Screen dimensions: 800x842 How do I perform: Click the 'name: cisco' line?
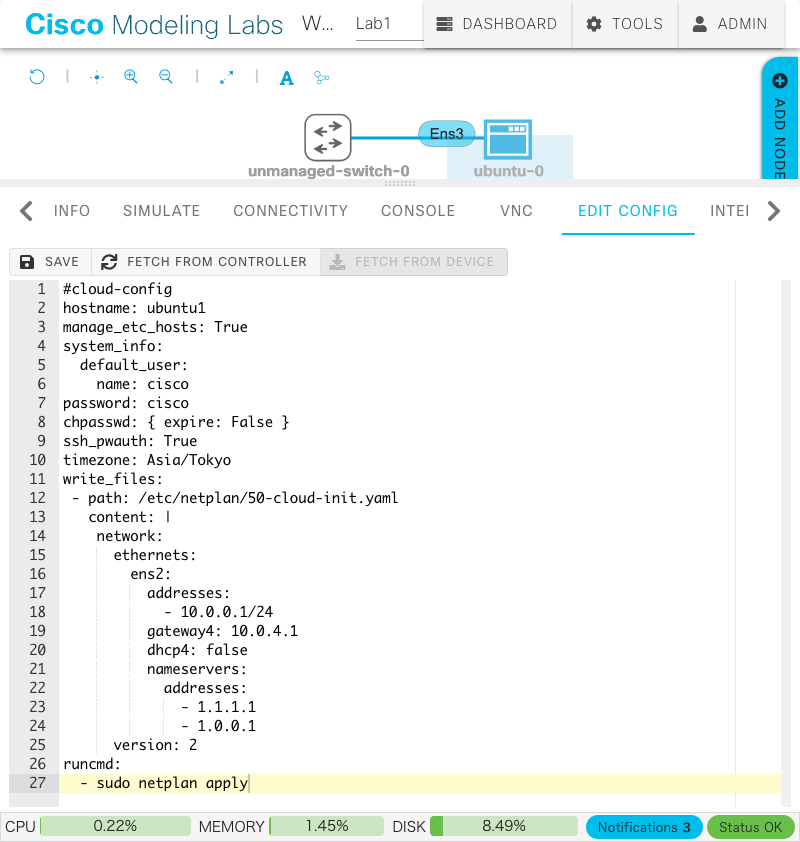click(142, 384)
